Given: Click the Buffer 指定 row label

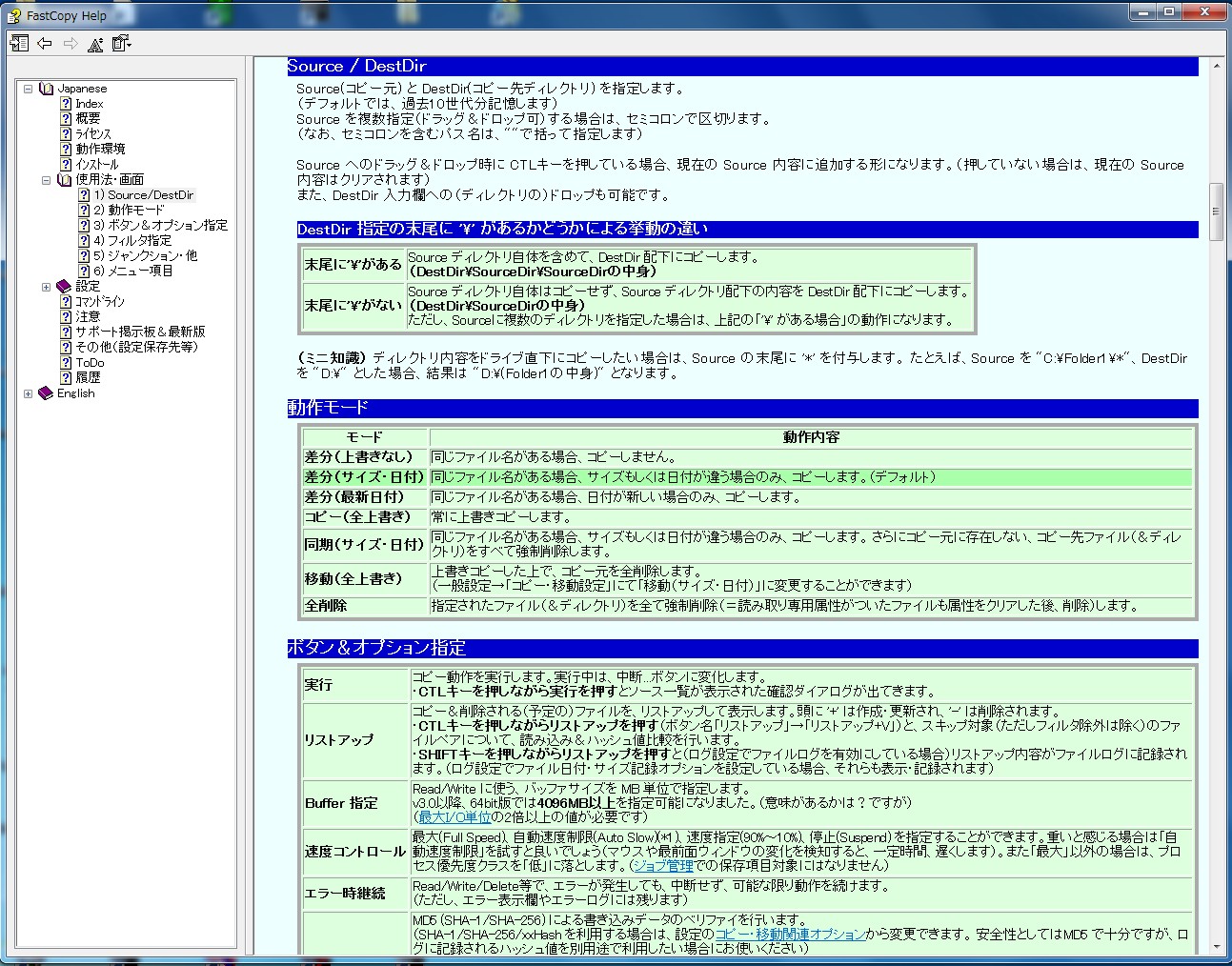Looking at the screenshot, I should [341, 803].
